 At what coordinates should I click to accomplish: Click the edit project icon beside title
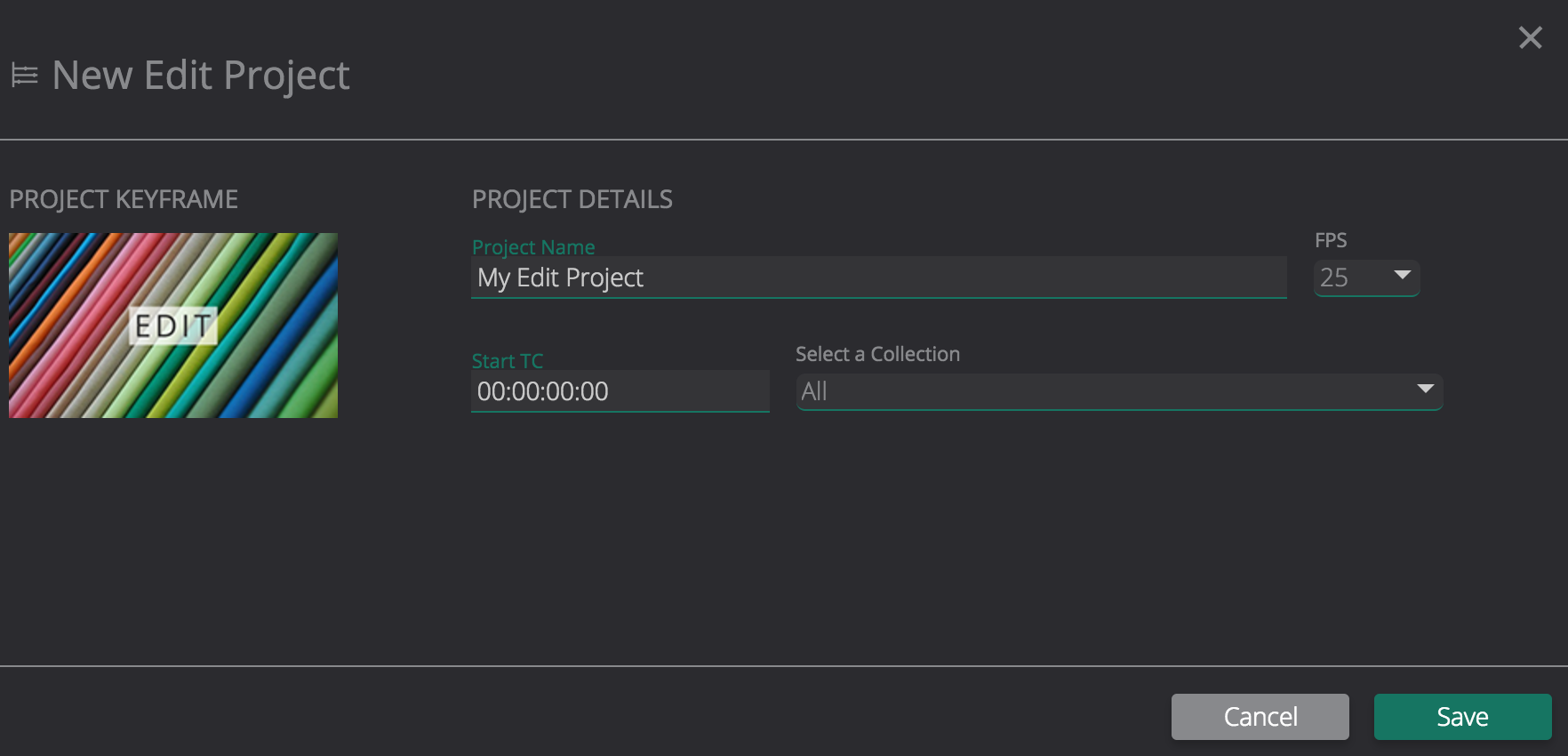(24, 76)
